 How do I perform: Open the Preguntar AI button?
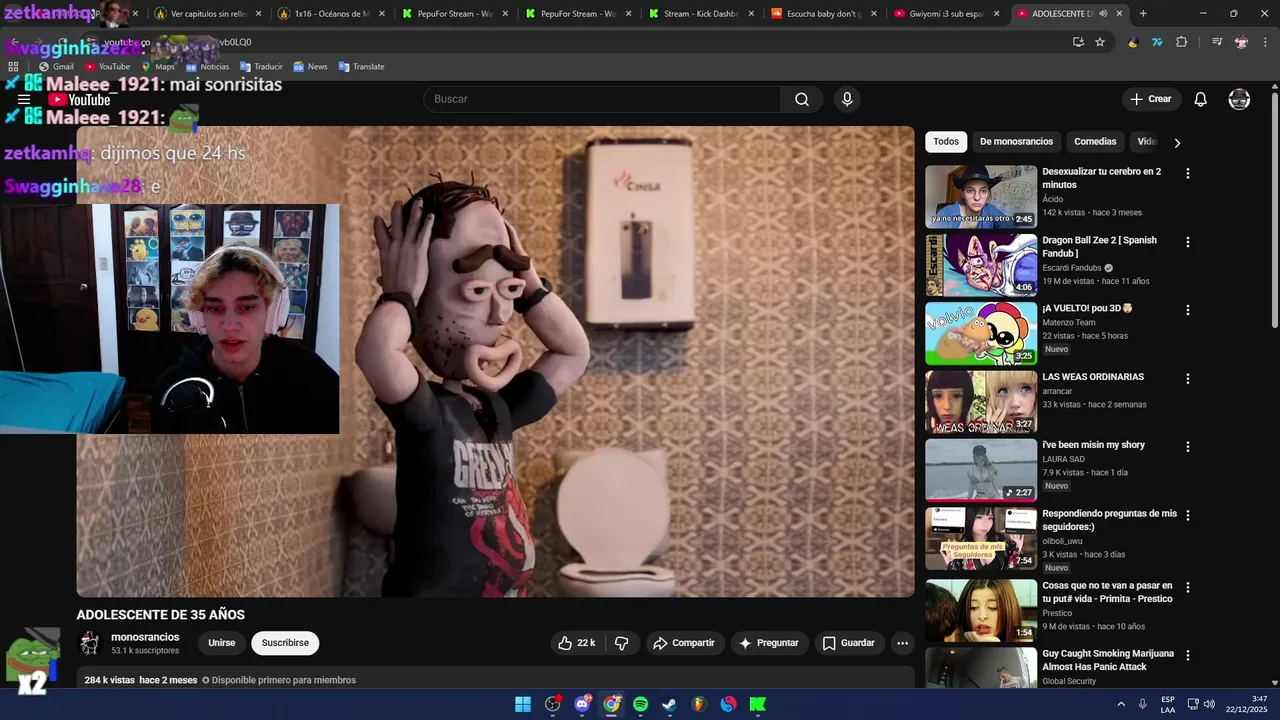point(768,643)
